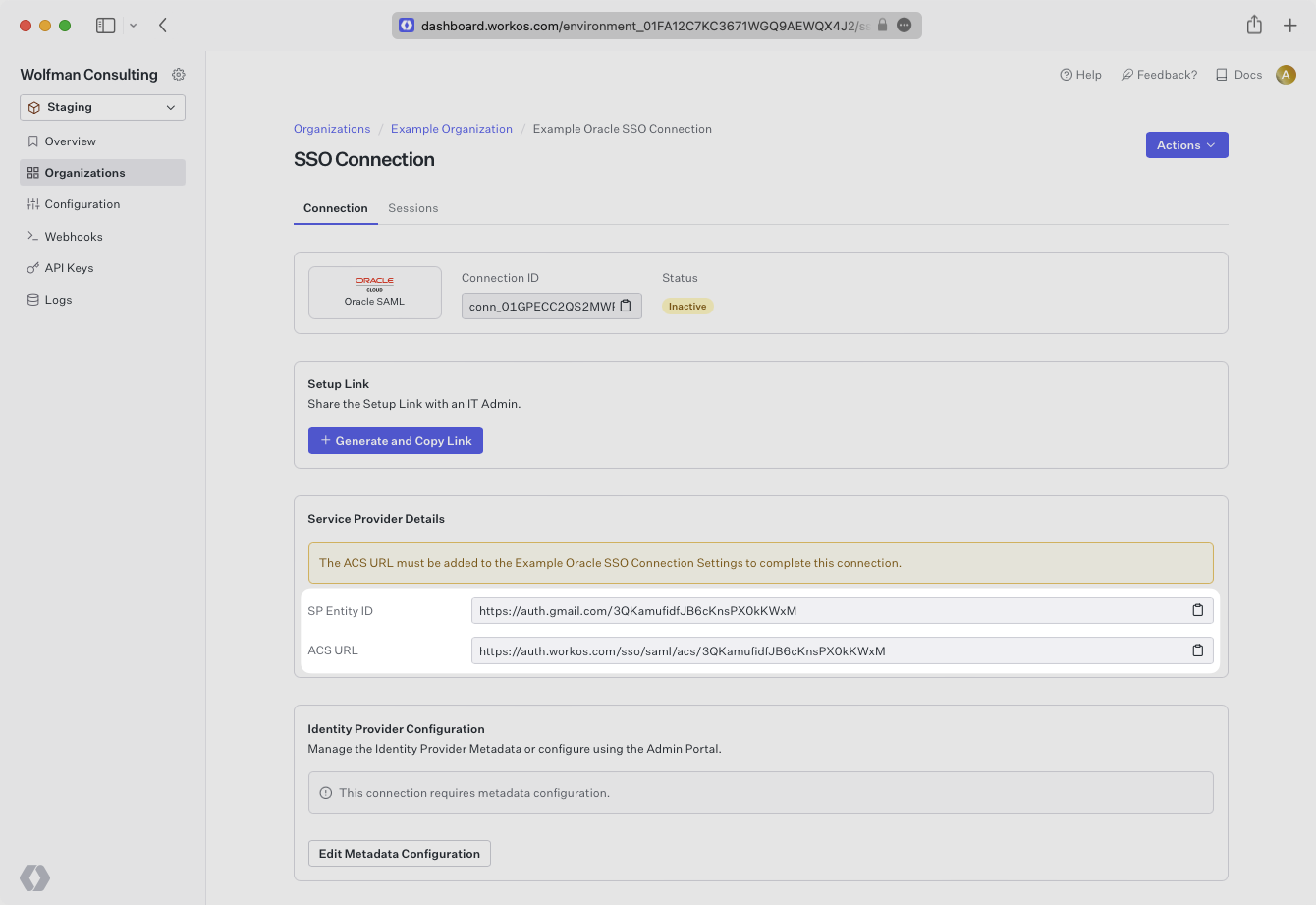1316x905 pixels.
Task: Open the Webhooks section in sidebar
Action: point(73,236)
